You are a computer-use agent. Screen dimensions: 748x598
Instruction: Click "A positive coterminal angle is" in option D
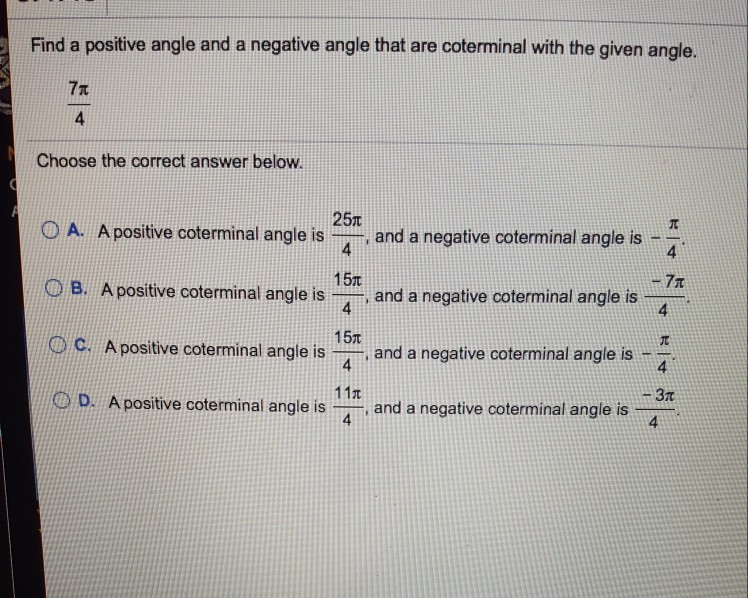(217, 405)
